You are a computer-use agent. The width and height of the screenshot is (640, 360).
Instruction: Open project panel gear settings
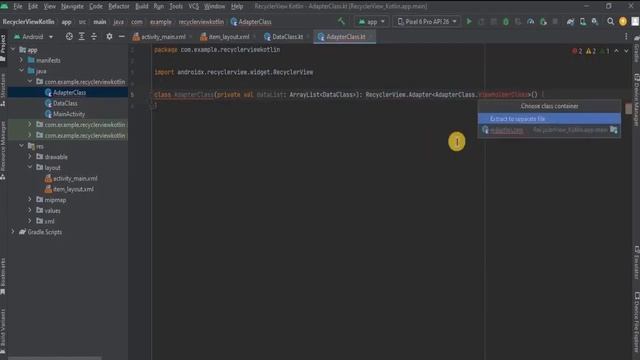pyautogui.click(x=109, y=37)
